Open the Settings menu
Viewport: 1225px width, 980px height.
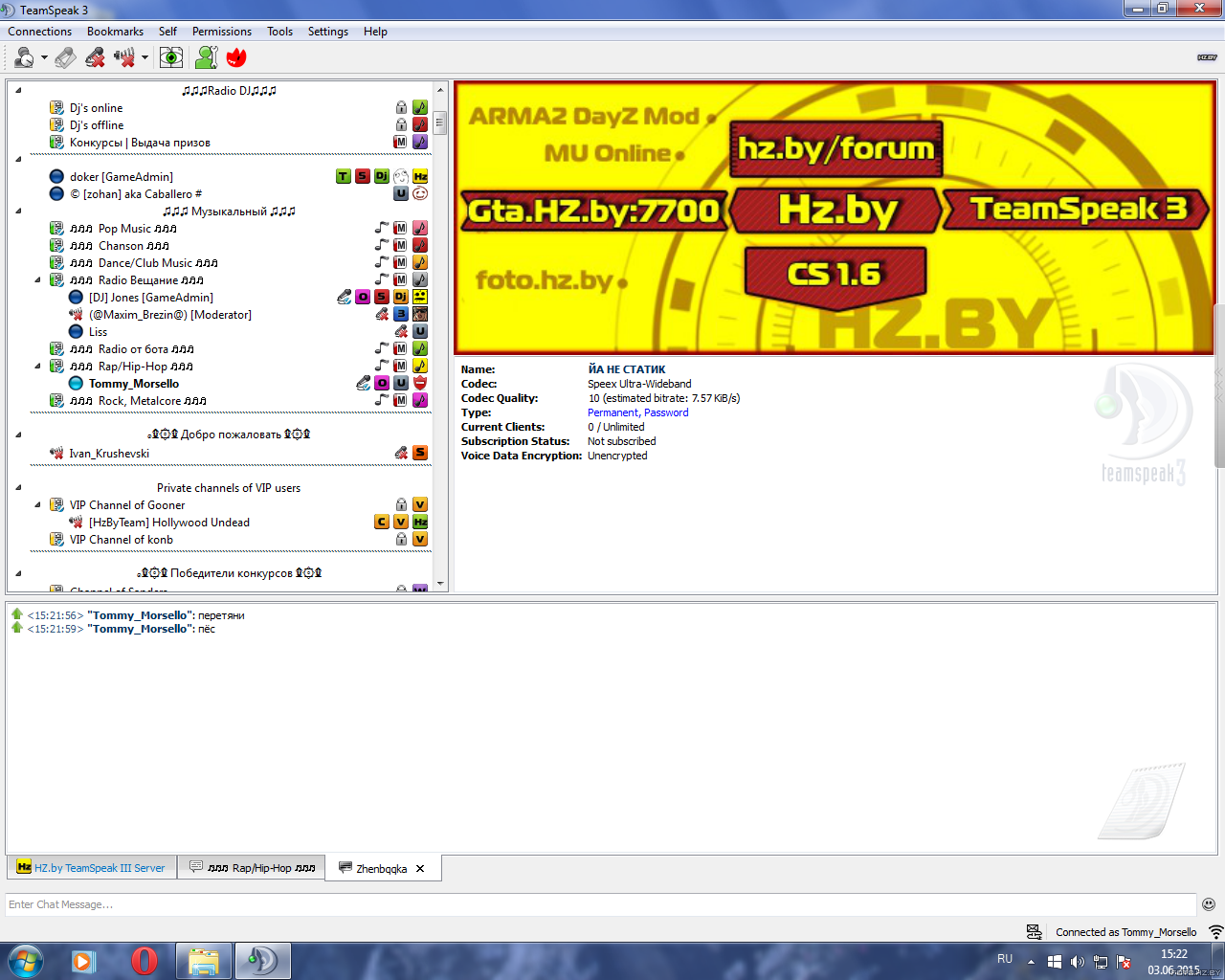[328, 32]
